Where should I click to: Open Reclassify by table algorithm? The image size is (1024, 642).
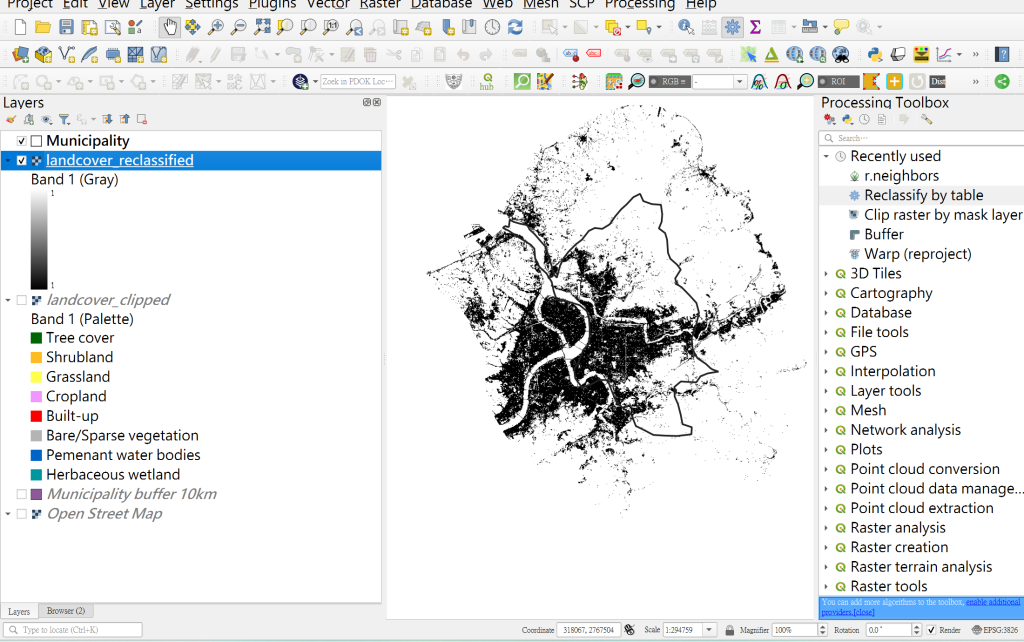coord(923,196)
